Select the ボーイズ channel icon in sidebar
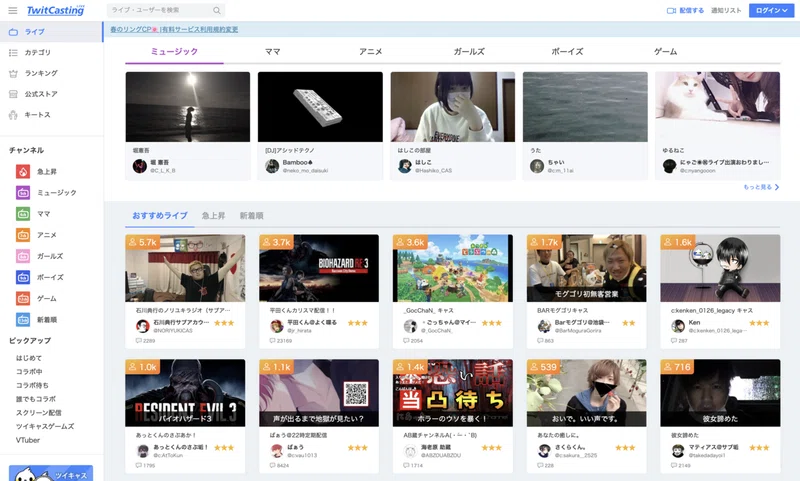The image size is (800, 481). tap(23, 277)
